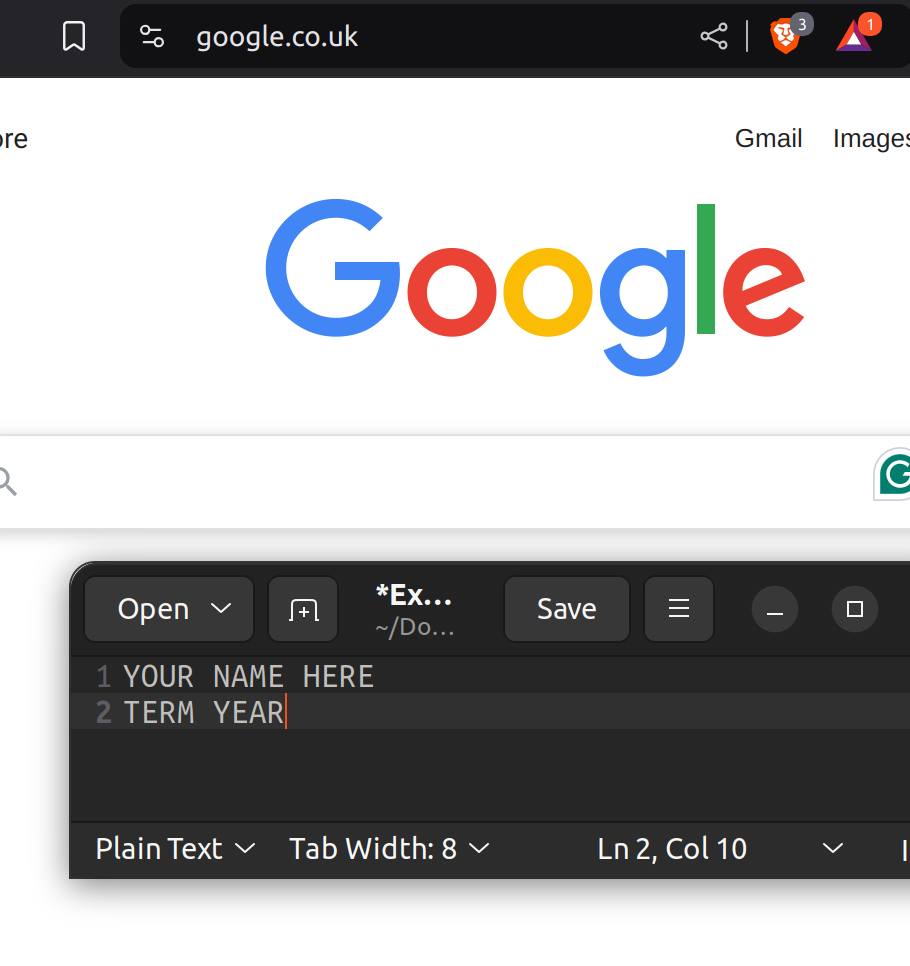The image size is (910, 966).
Task: Select line number 1 in the editor gutter
Action: [x=103, y=676]
